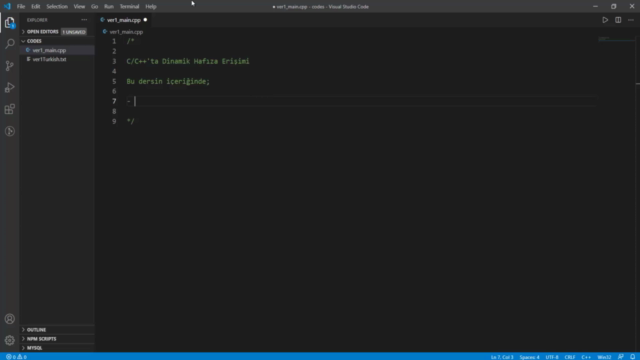The height and width of the screenshot is (360, 640).
Task: Restore down the VS Code window
Action: (613, 6)
